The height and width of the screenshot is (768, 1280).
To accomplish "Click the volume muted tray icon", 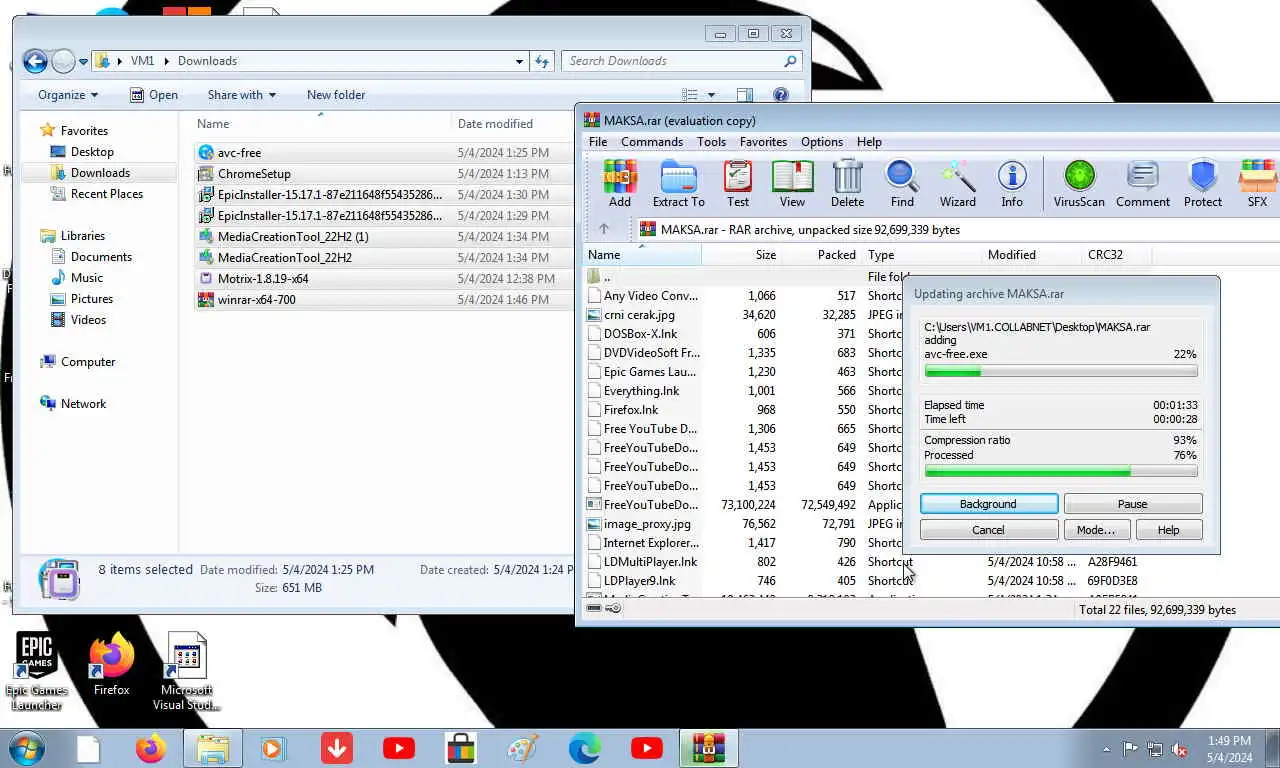I will pyautogui.click(x=1180, y=749).
